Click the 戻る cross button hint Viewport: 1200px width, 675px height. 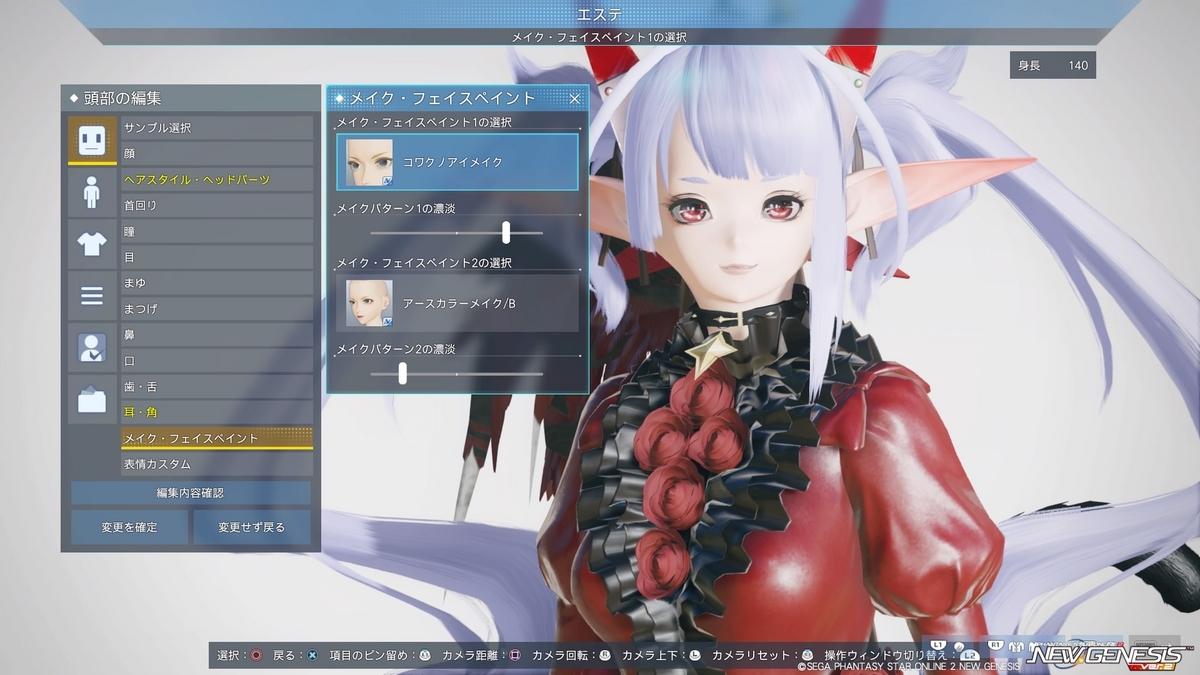click(x=312, y=656)
